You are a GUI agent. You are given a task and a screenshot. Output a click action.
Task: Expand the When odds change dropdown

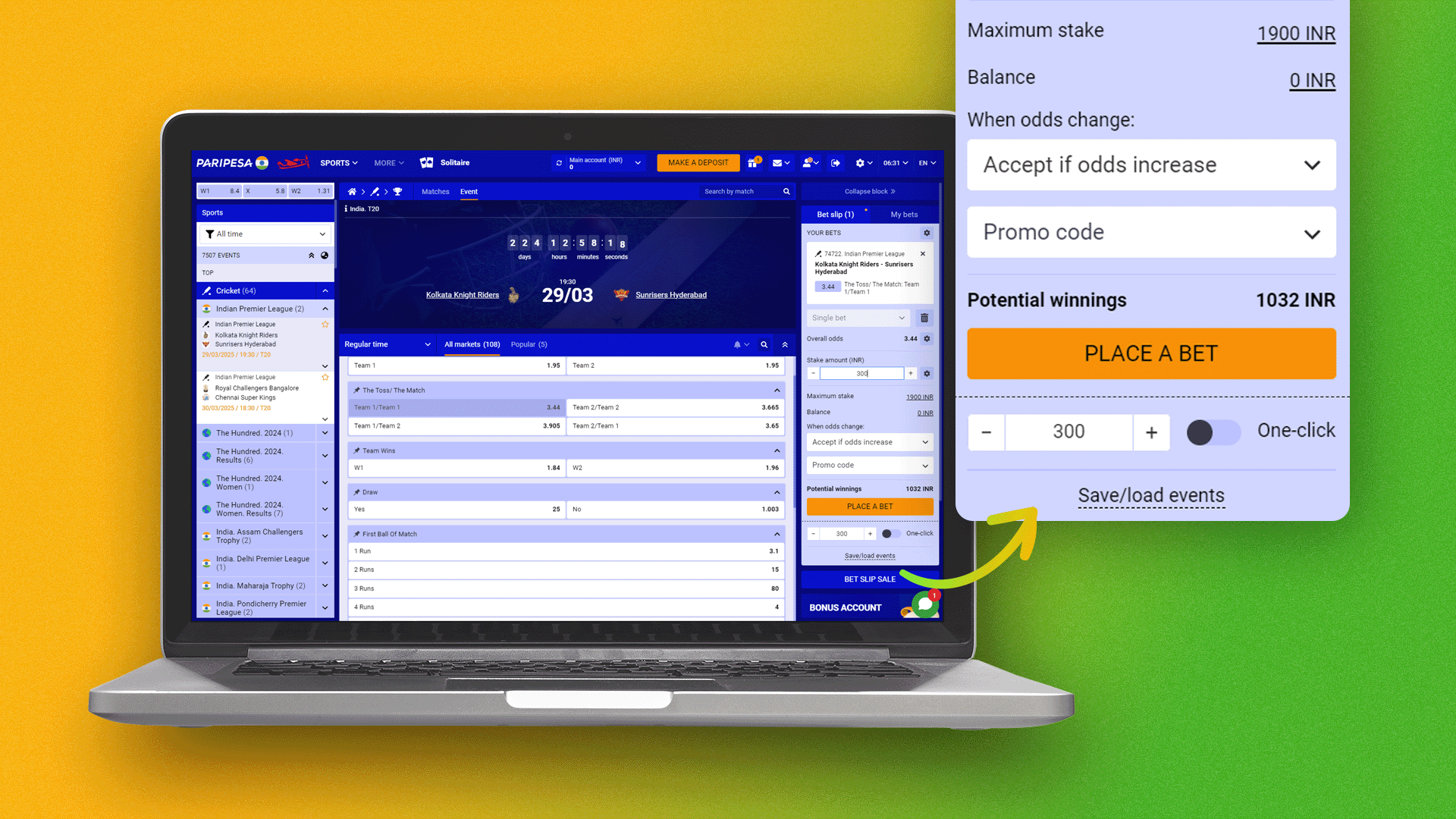tap(1151, 164)
